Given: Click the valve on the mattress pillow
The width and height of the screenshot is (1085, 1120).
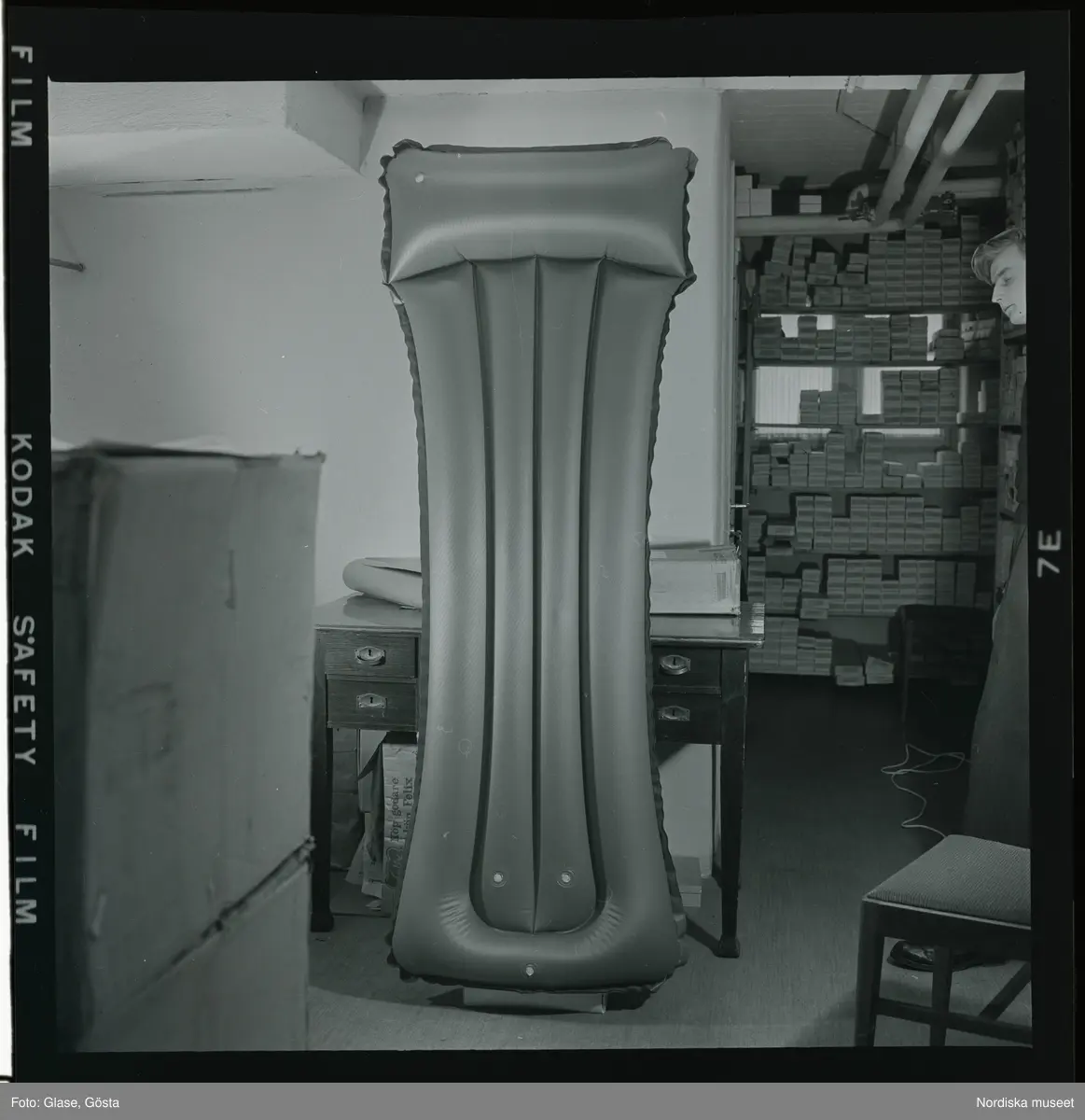Looking at the screenshot, I should point(417,175).
